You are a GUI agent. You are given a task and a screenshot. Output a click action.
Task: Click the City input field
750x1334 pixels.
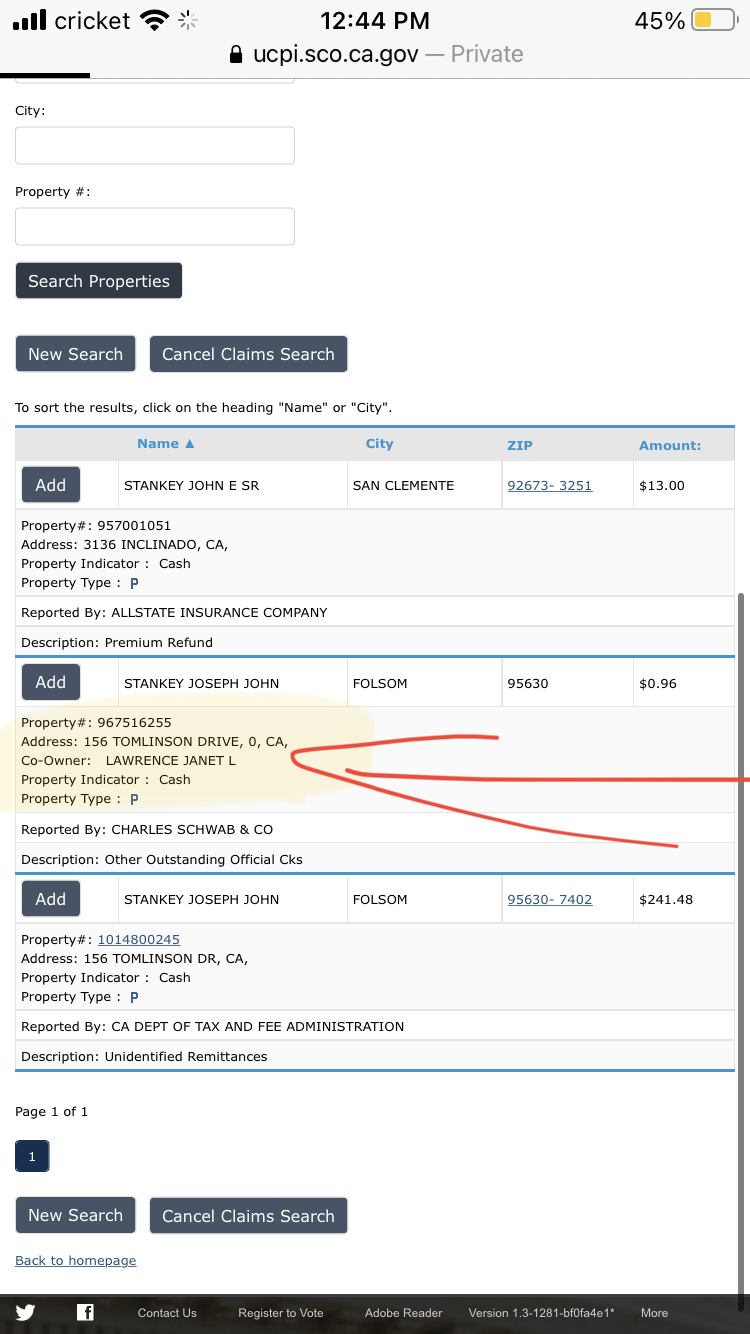[155, 145]
